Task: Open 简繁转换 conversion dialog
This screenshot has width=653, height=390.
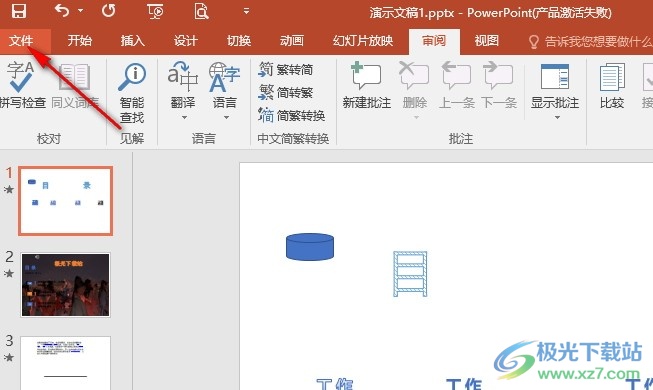Action: click(292, 115)
